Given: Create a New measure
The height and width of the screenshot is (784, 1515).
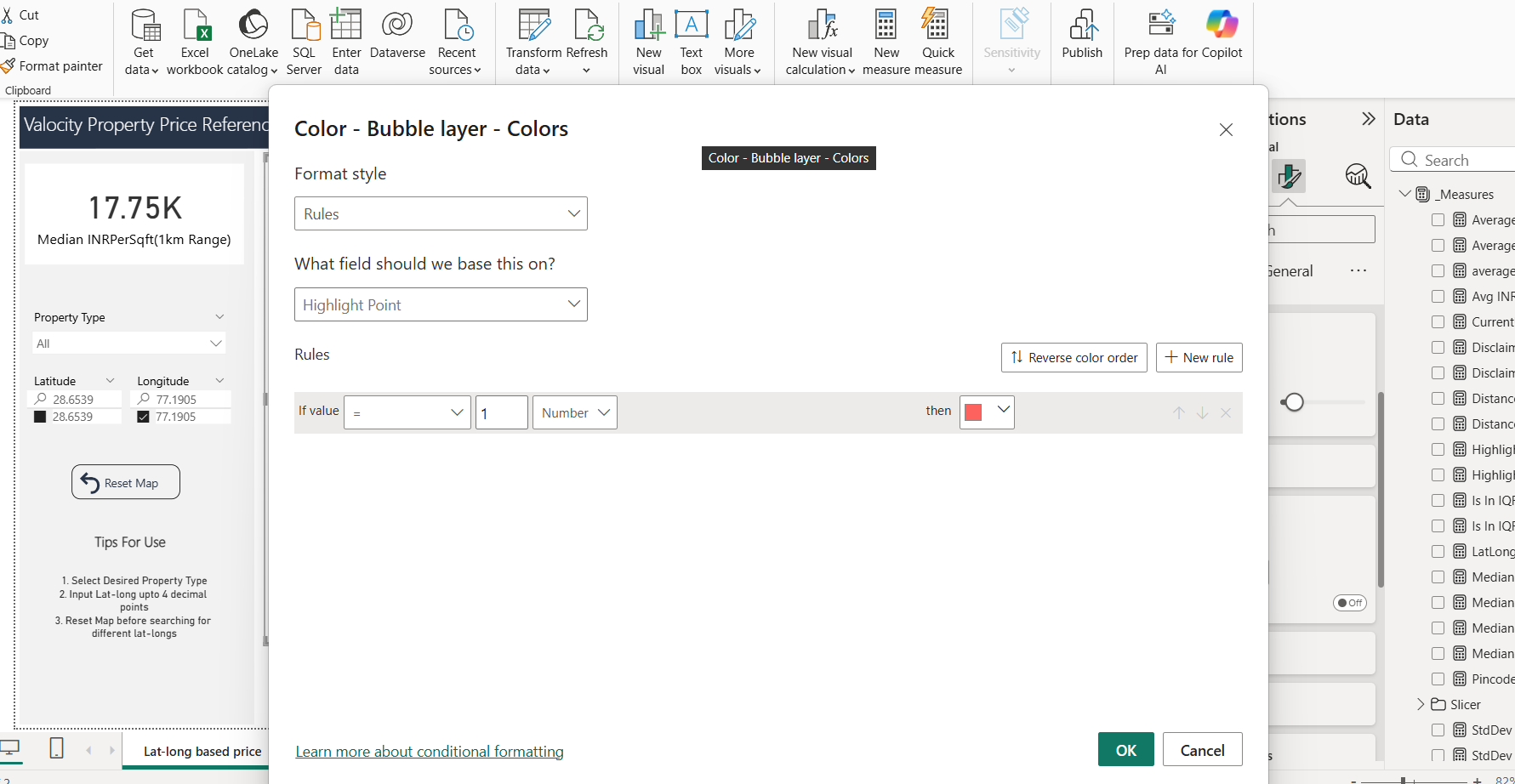Looking at the screenshot, I should click(886, 43).
